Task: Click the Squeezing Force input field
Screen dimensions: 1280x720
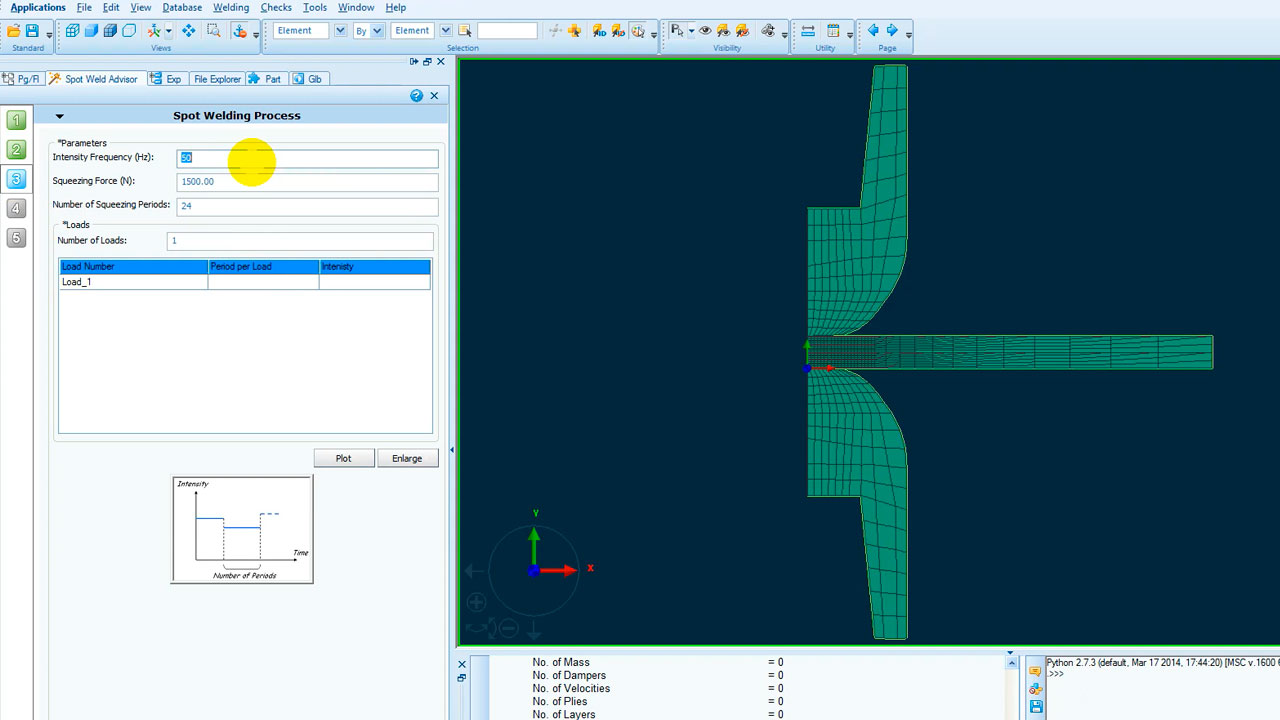Action: (307, 182)
